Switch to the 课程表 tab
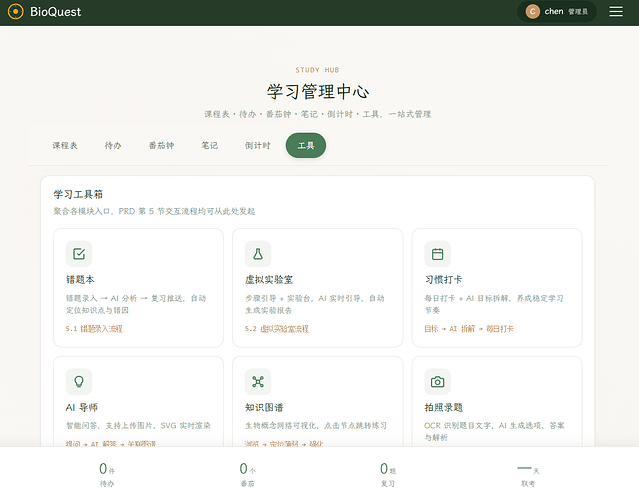Image resolution: width=639 pixels, height=499 pixels. point(65,146)
